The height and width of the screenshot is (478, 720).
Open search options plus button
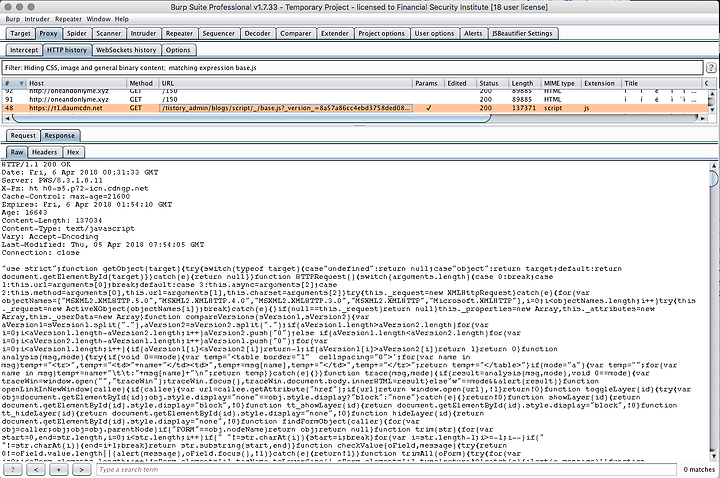(x=58, y=469)
